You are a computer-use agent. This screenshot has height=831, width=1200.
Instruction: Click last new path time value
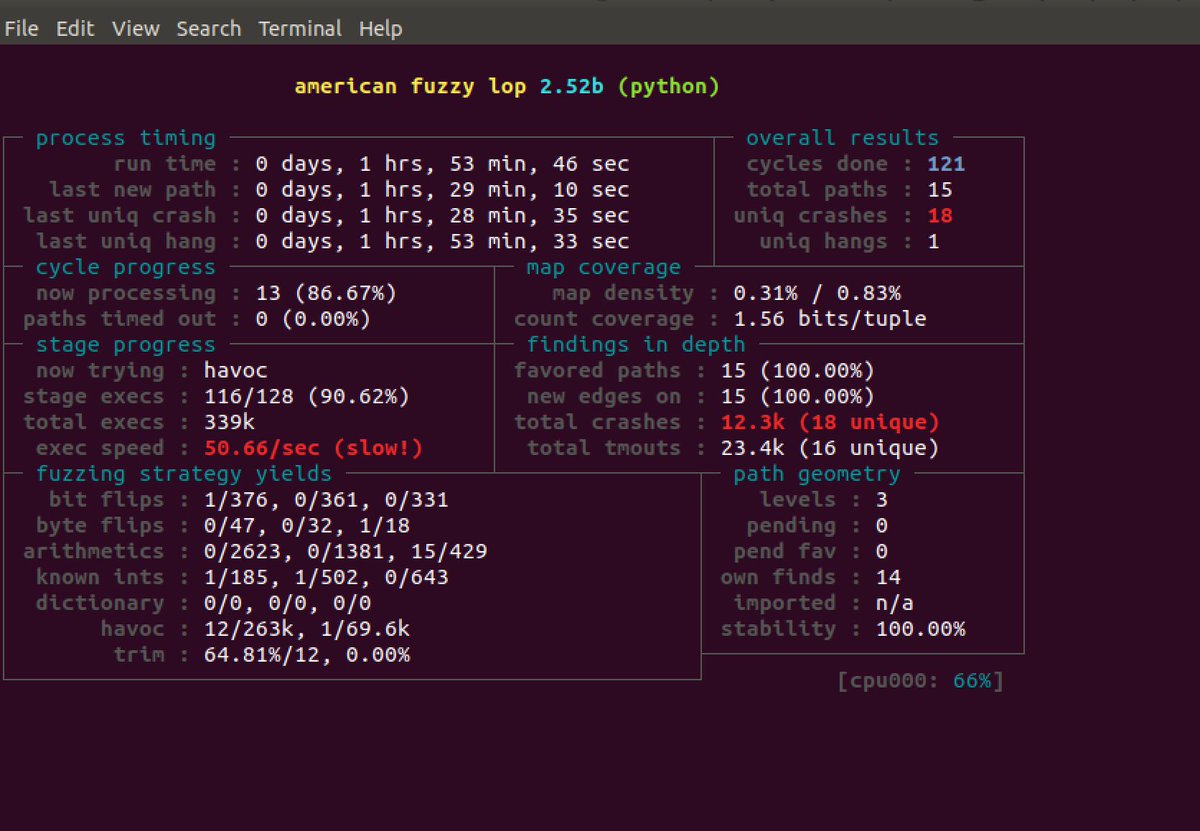(x=442, y=190)
